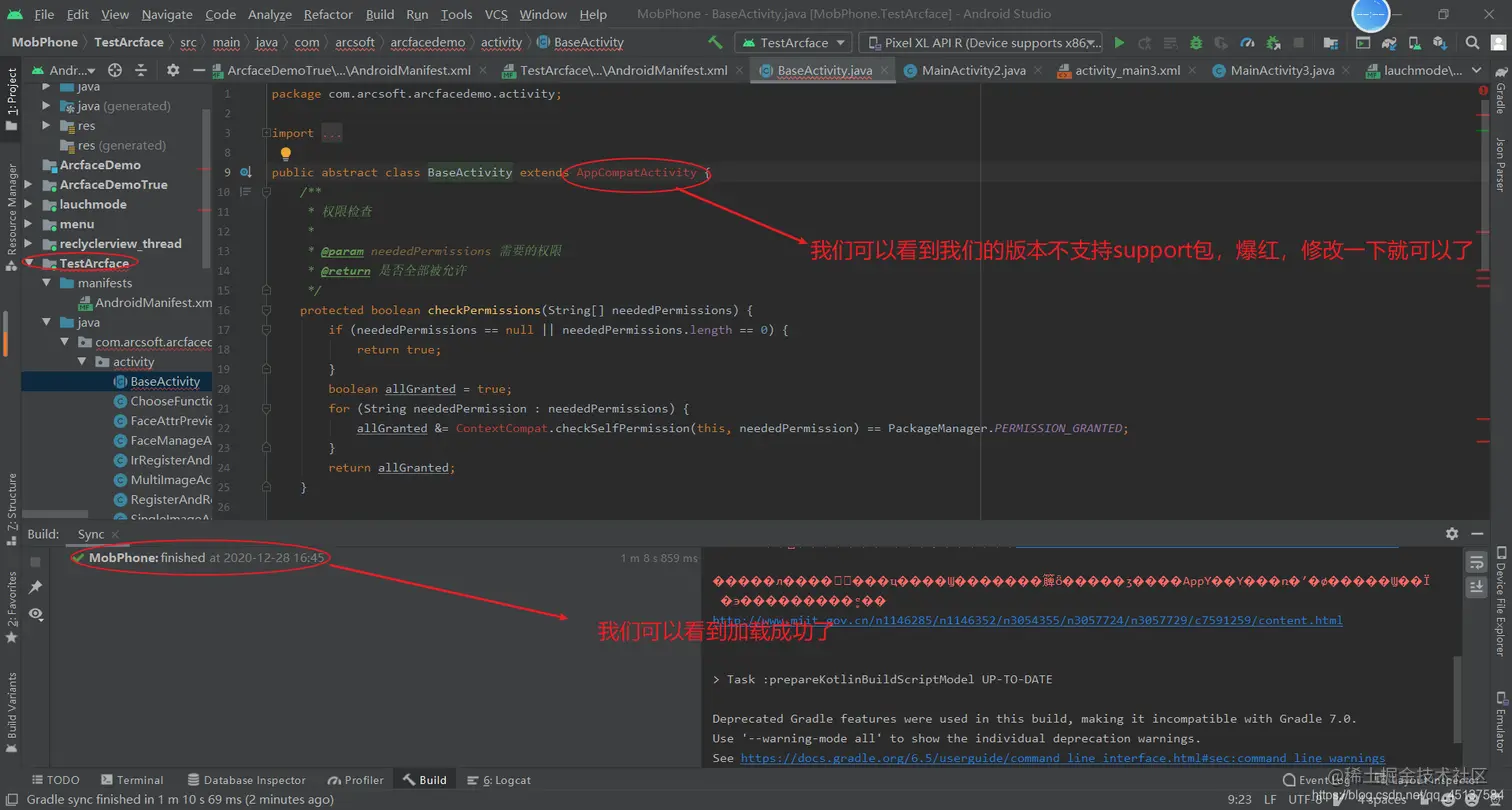Viewport: 1512px width, 810px height.
Task: Open the Database Inspector tool window
Action: point(246,780)
